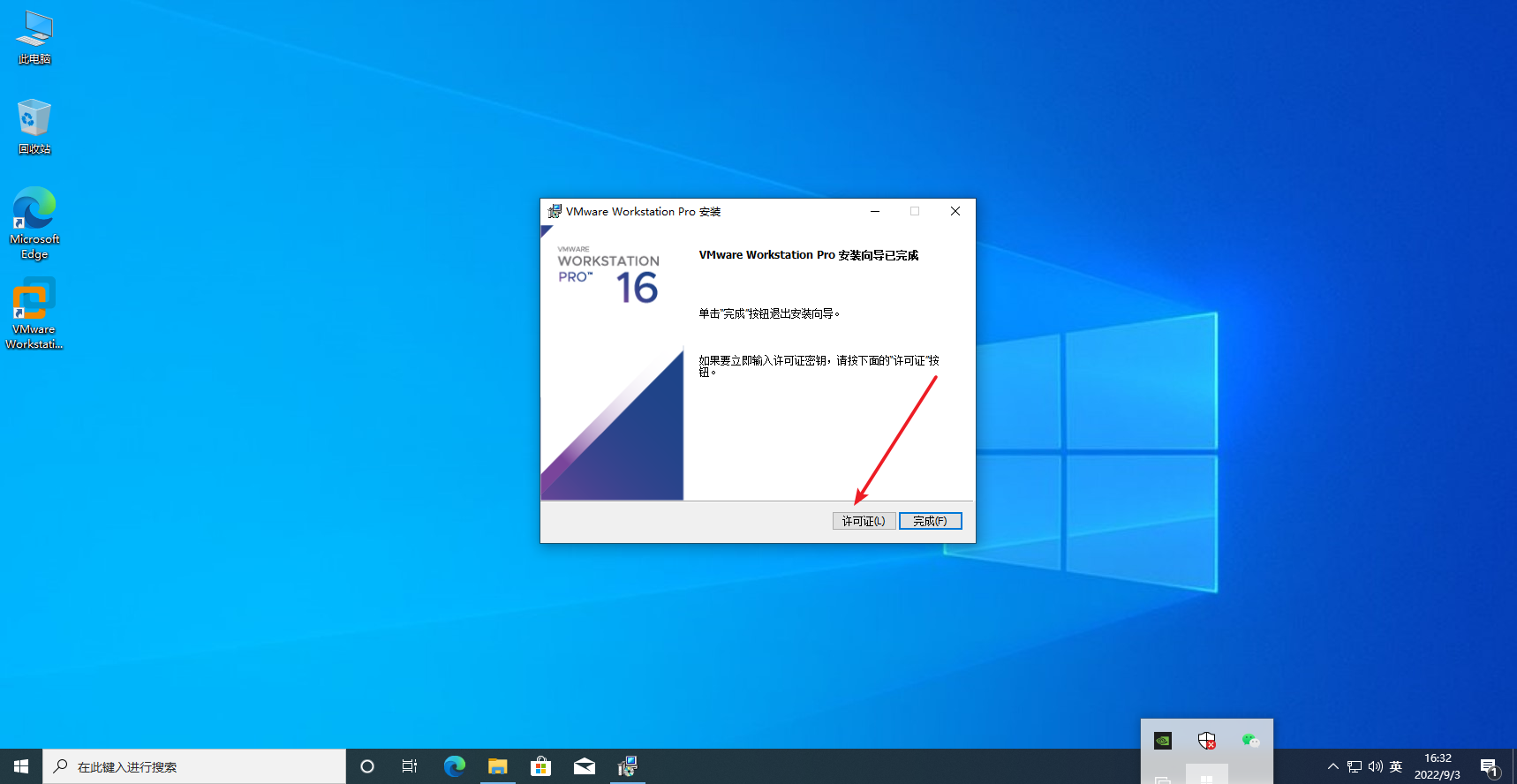Switch input language via 英 indicator
This screenshot has height=784, width=1517.
[x=1396, y=766]
